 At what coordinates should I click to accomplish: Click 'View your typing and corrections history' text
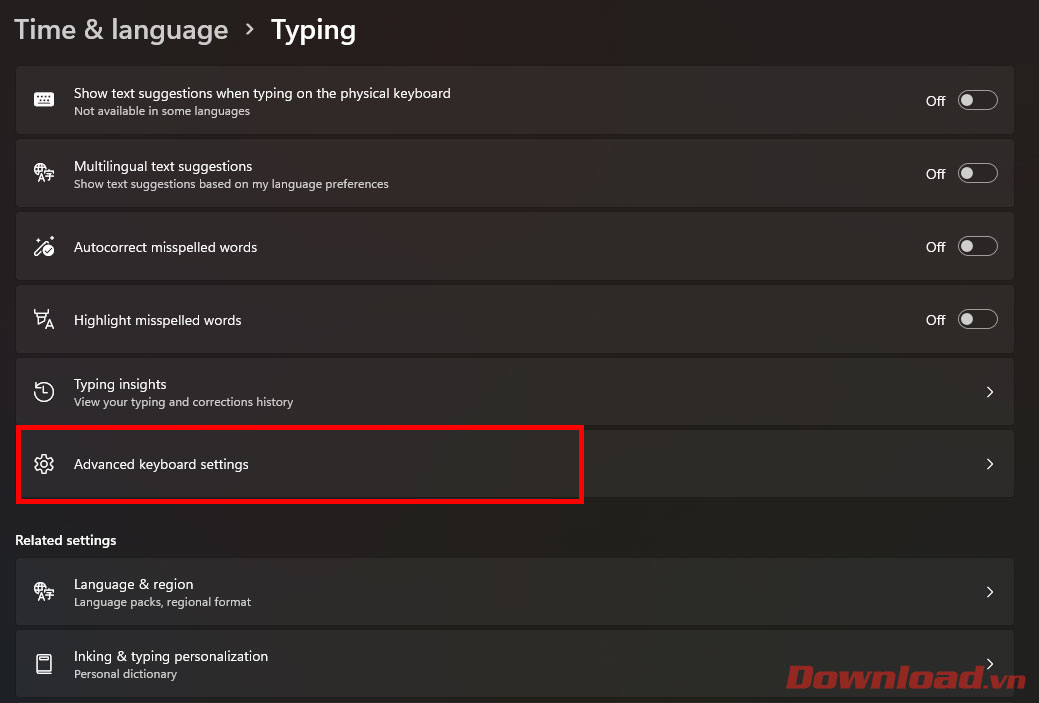point(183,402)
